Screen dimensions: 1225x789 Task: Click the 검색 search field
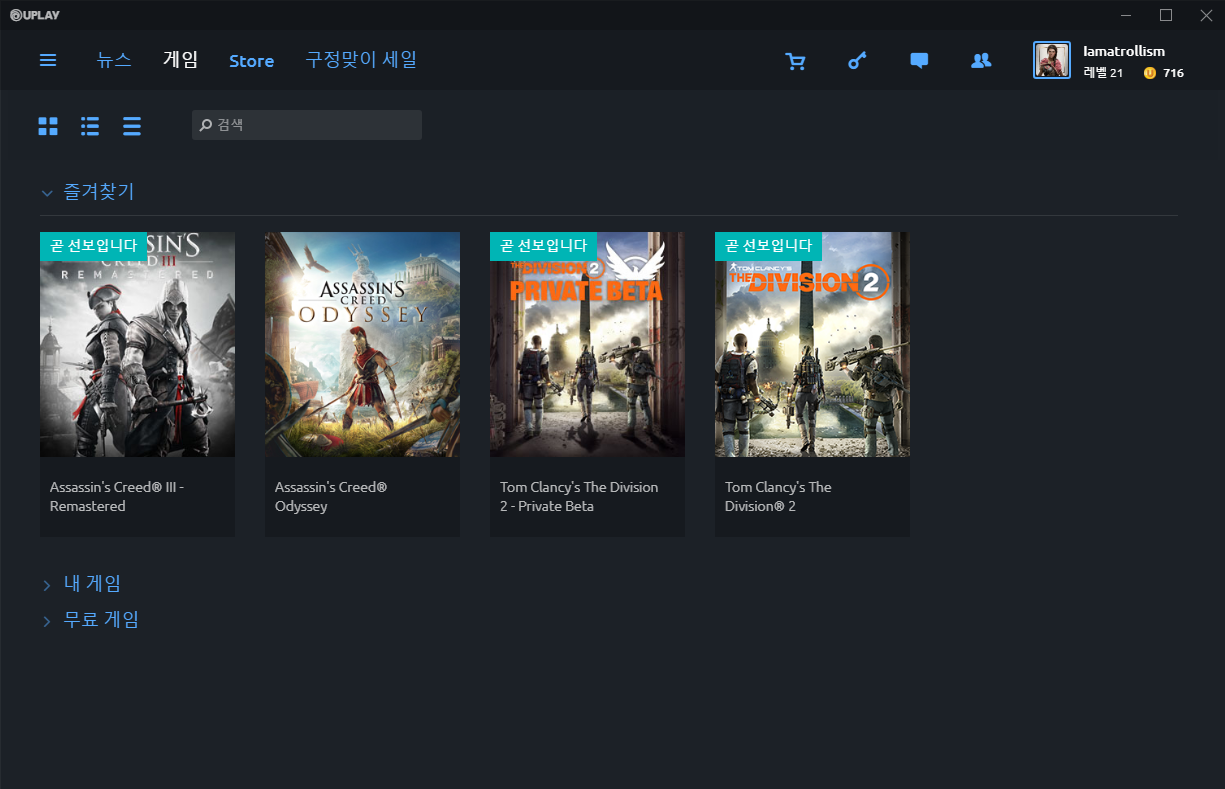click(x=310, y=125)
